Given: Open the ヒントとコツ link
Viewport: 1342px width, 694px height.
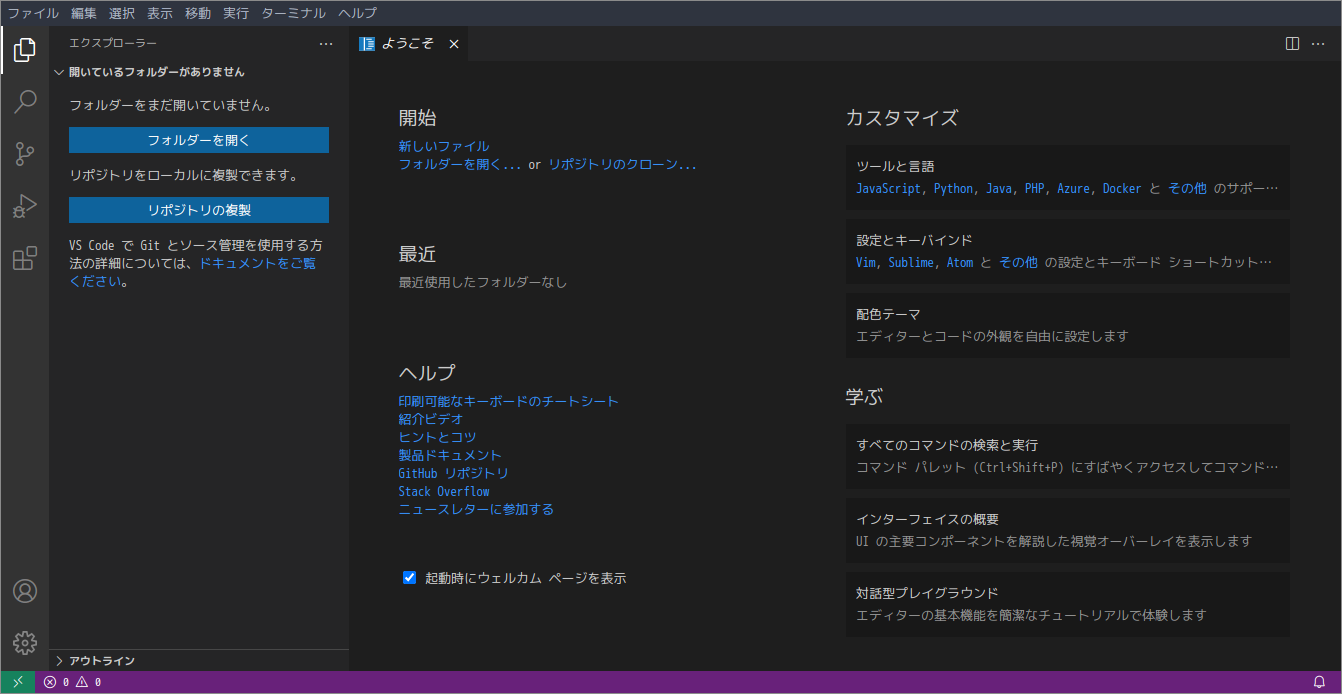Looking at the screenshot, I should click(x=437, y=437).
